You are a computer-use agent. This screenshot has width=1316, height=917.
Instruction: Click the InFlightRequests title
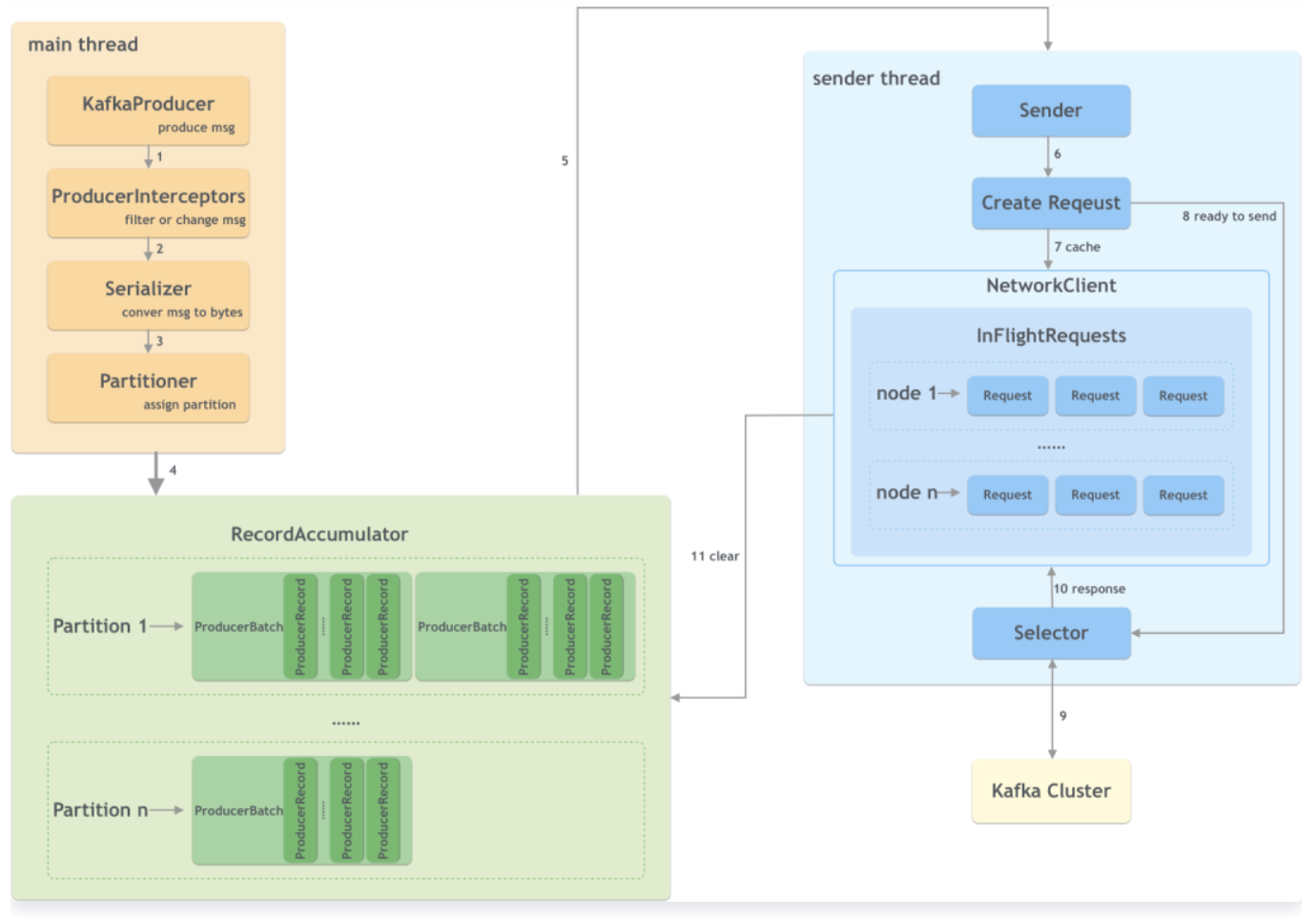(x=1051, y=336)
